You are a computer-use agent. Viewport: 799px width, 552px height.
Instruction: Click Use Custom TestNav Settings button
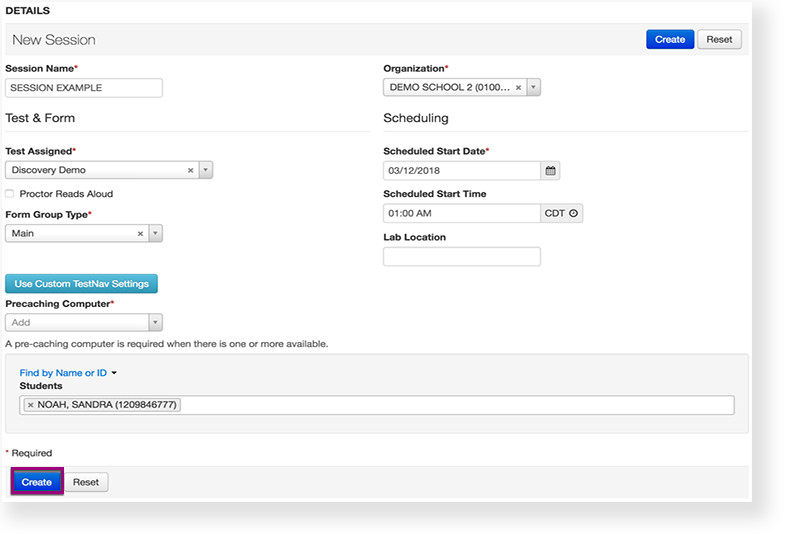pyautogui.click(x=81, y=284)
